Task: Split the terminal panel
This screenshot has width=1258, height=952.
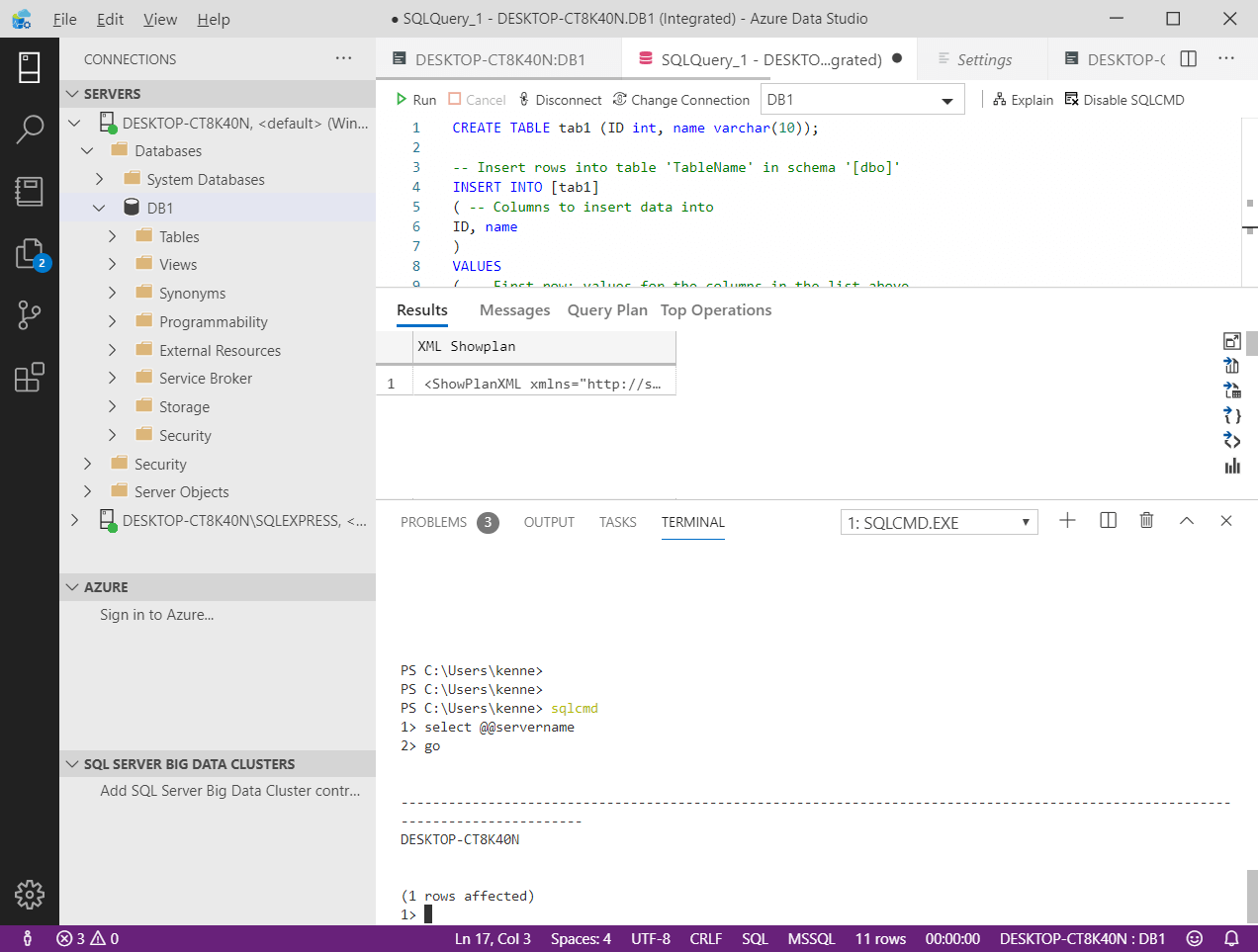Action: click(x=1108, y=521)
